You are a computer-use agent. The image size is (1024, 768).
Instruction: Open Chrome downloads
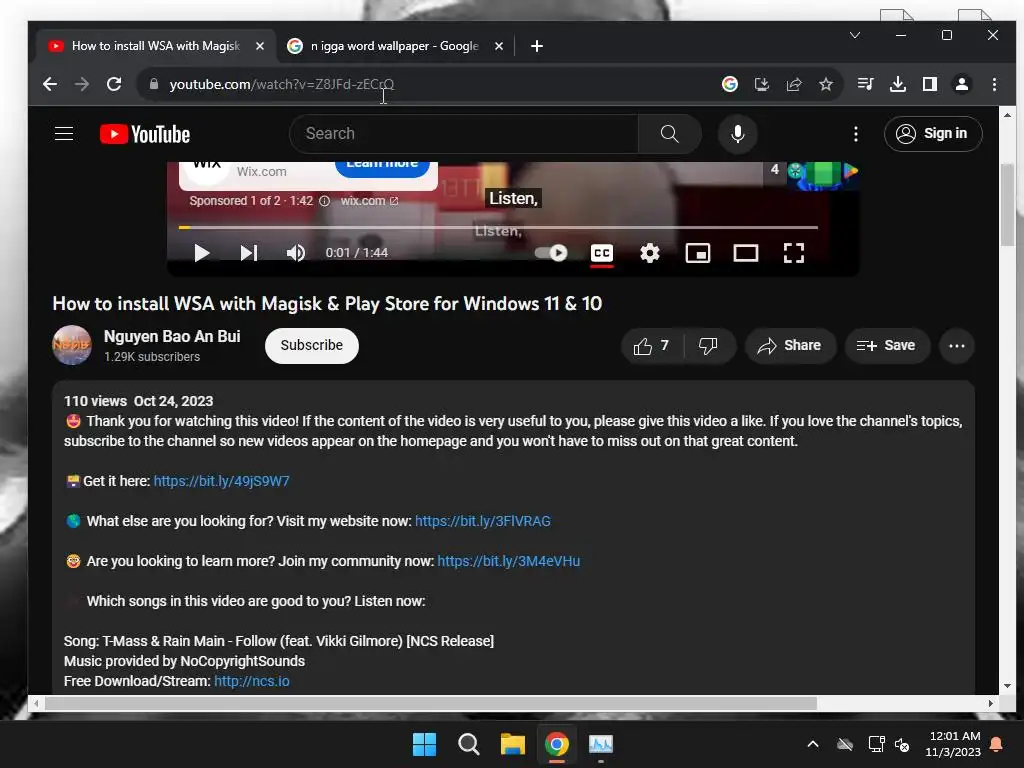(898, 84)
